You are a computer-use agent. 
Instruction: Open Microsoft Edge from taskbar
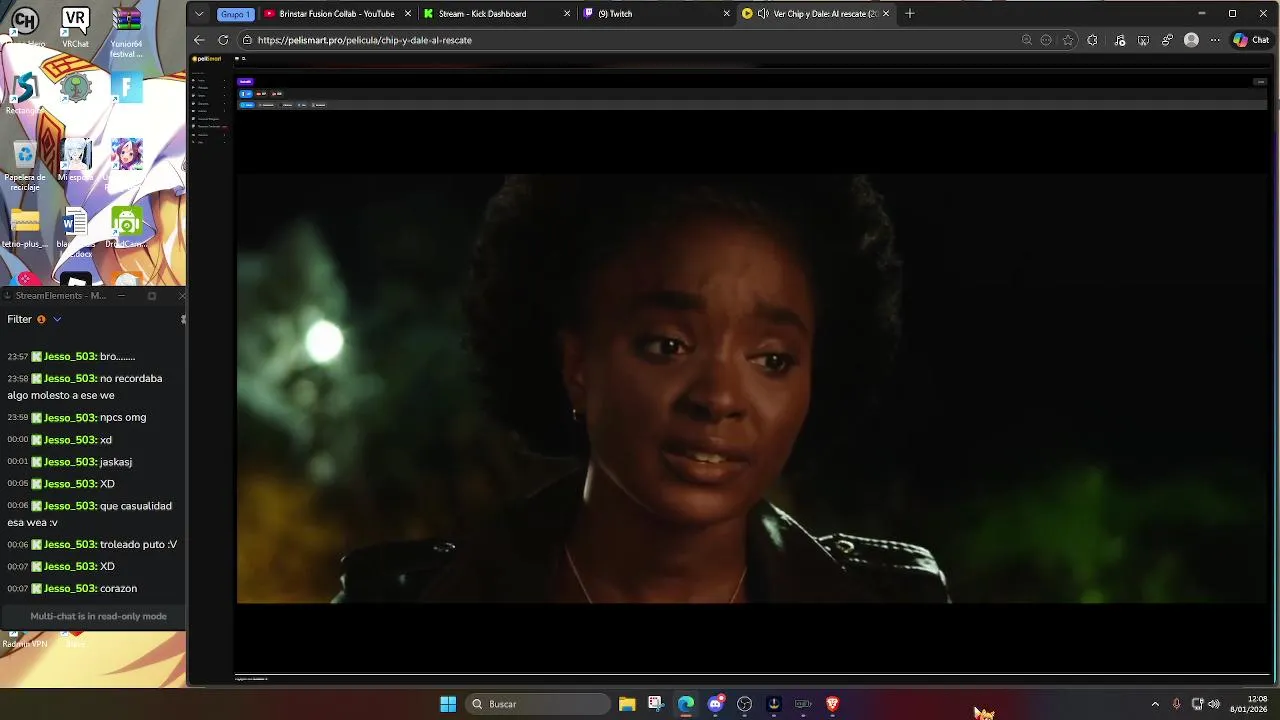[685, 704]
